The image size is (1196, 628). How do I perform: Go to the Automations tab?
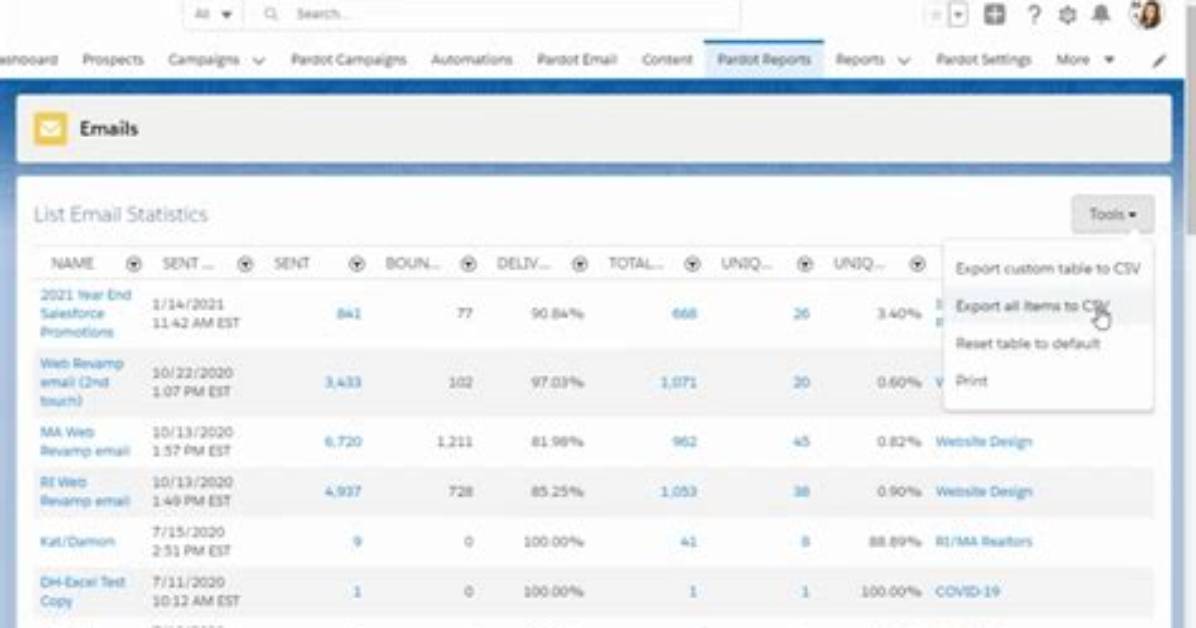[x=471, y=60]
